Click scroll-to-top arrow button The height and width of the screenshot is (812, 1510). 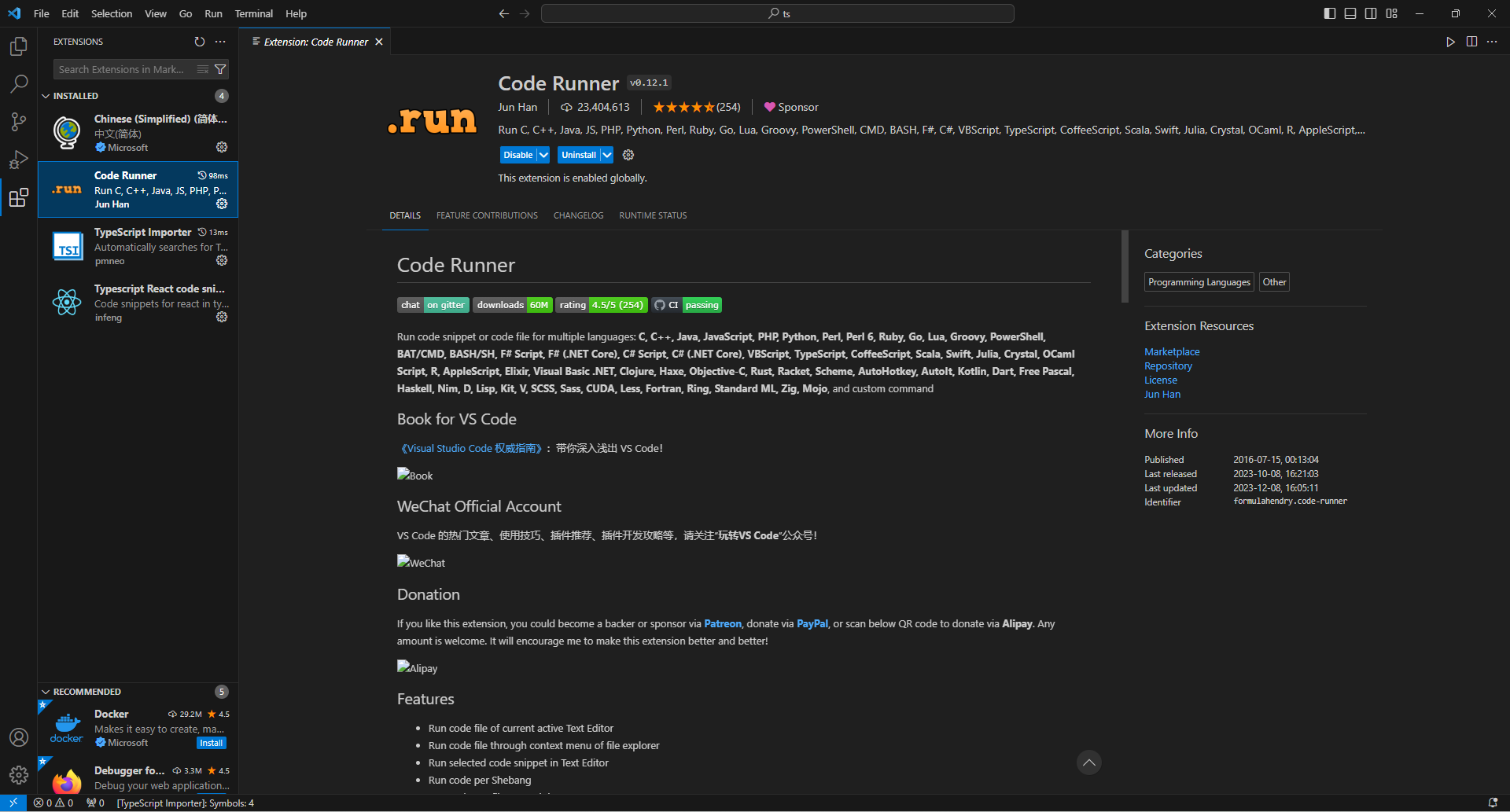1088,762
